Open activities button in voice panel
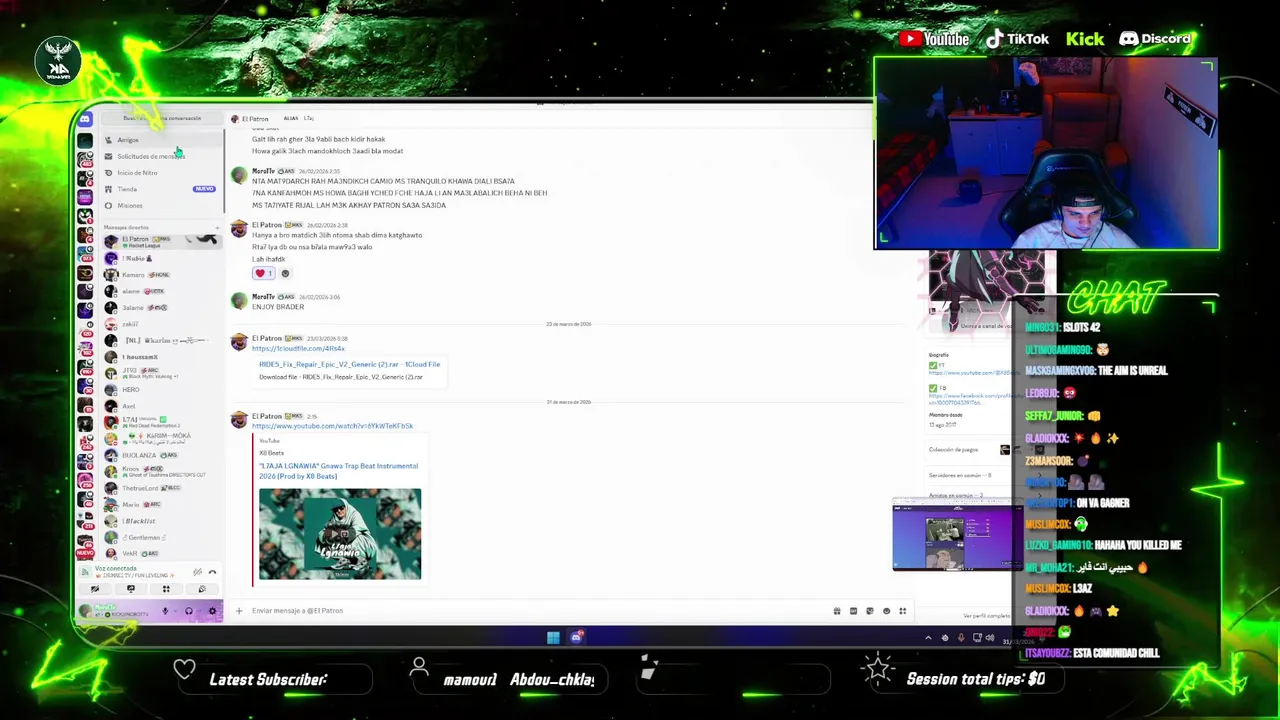 166,589
